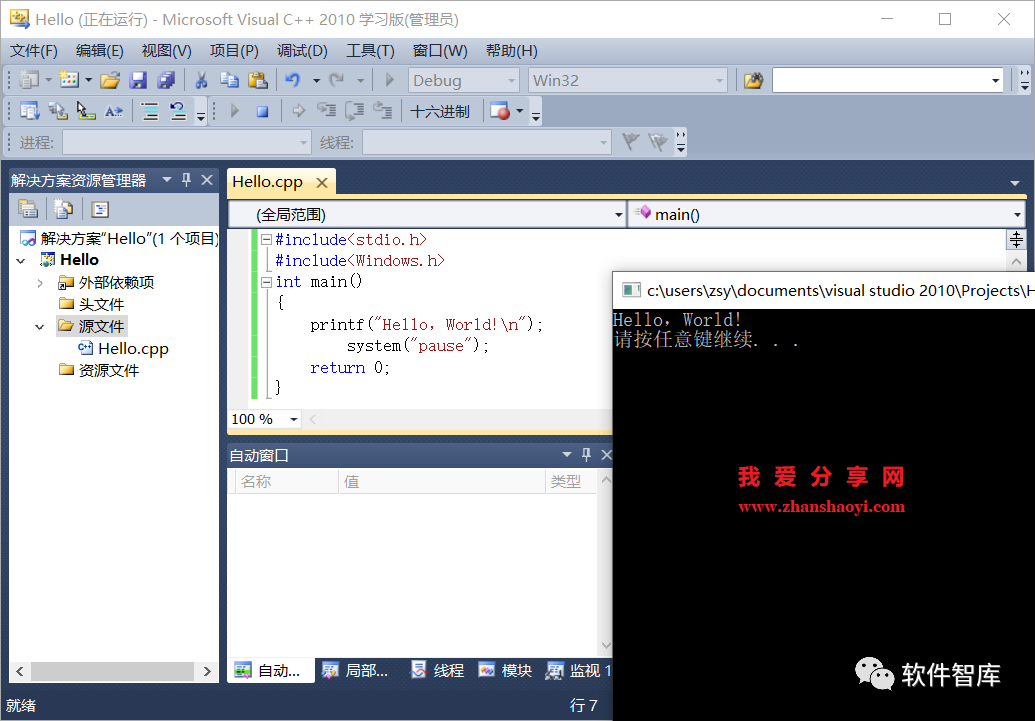Click the Step Into icon

click(x=326, y=111)
